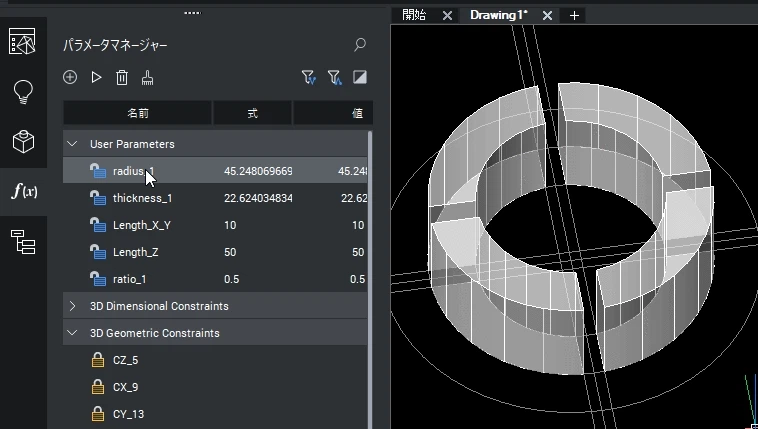Click the magnifier search icon in Parameter Manager
Image resolution: width=758 pixels, height=429 pixels.
360,45
